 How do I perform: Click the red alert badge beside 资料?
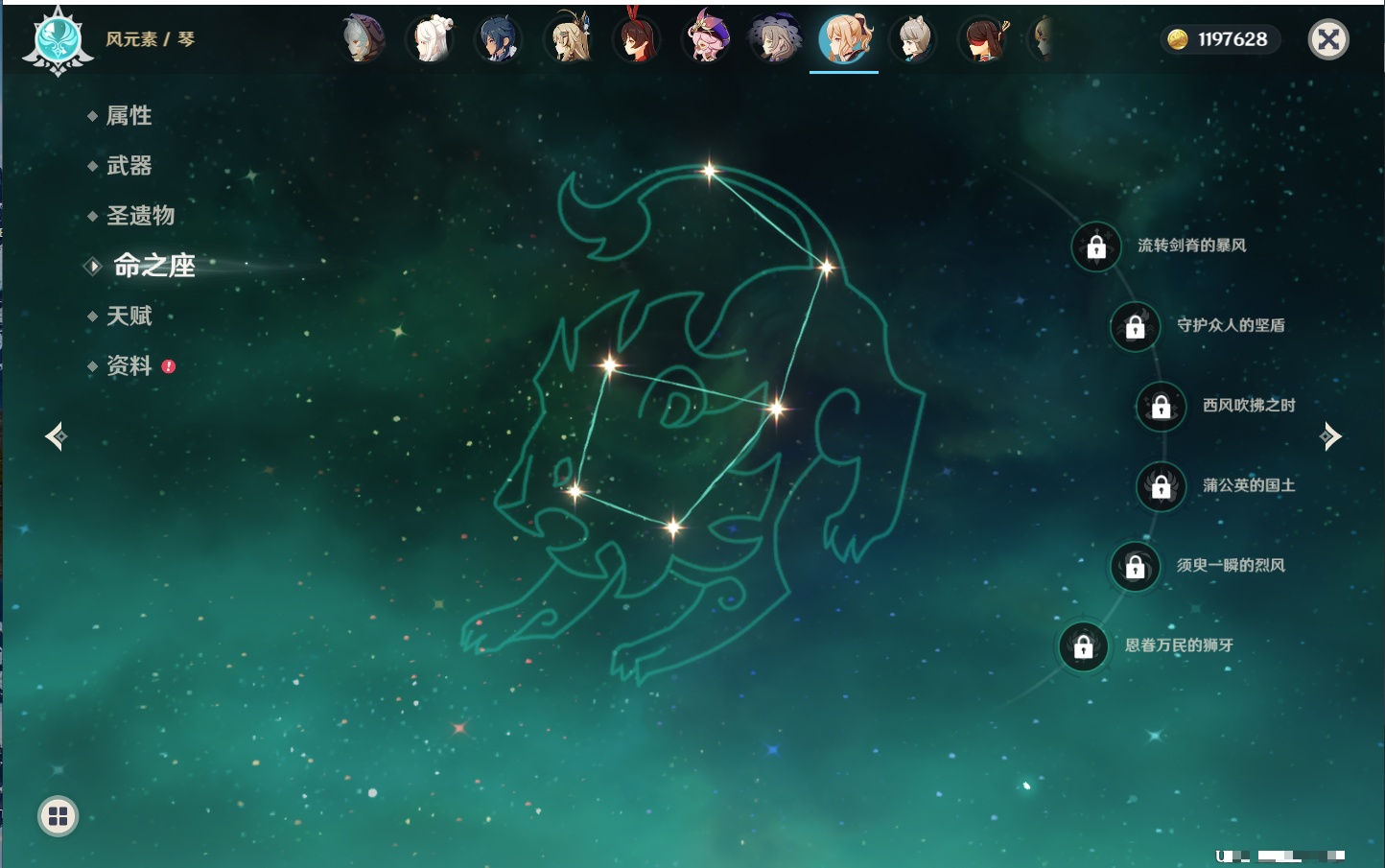169,366
